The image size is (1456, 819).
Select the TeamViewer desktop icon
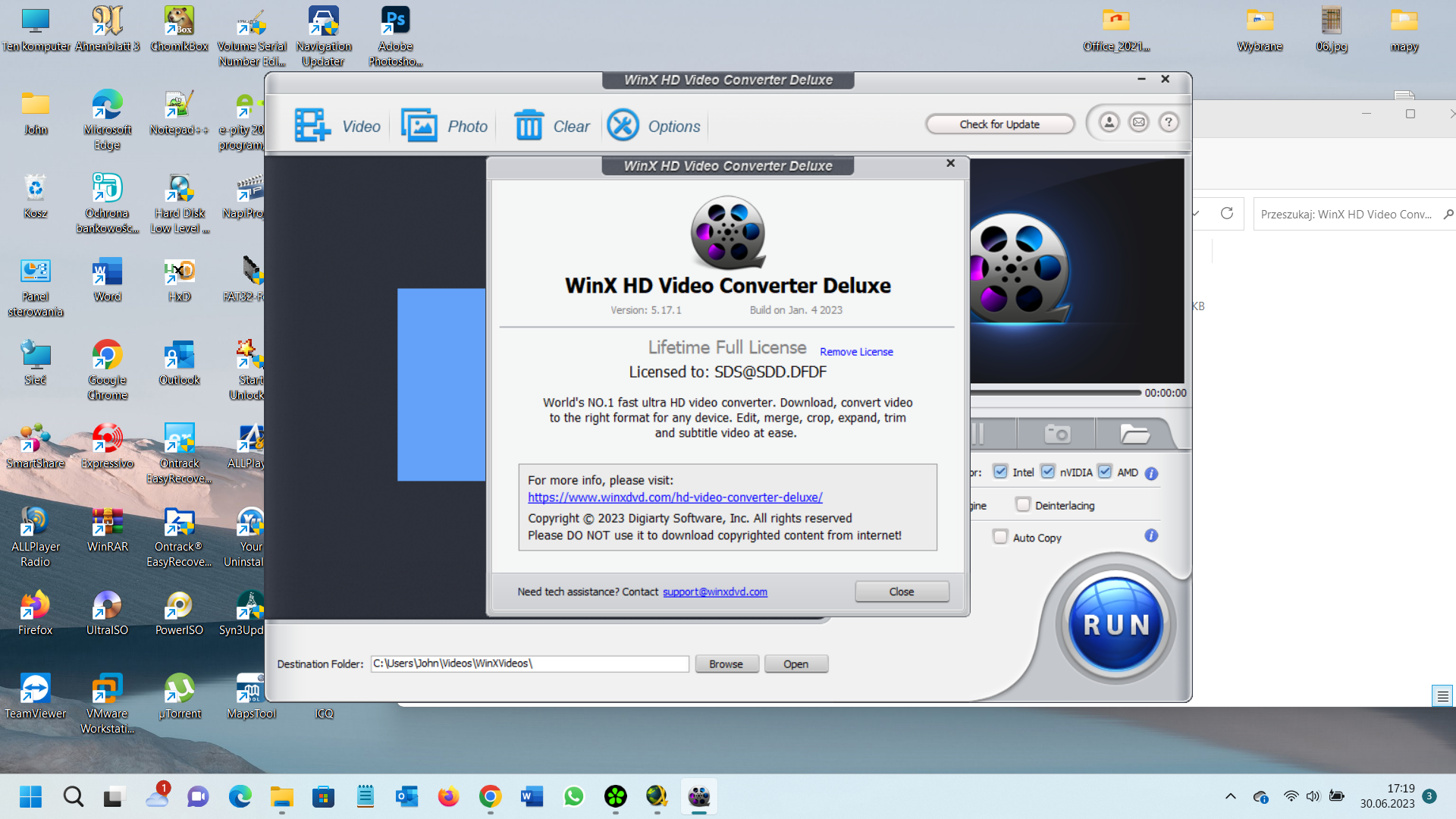(35, 696)
